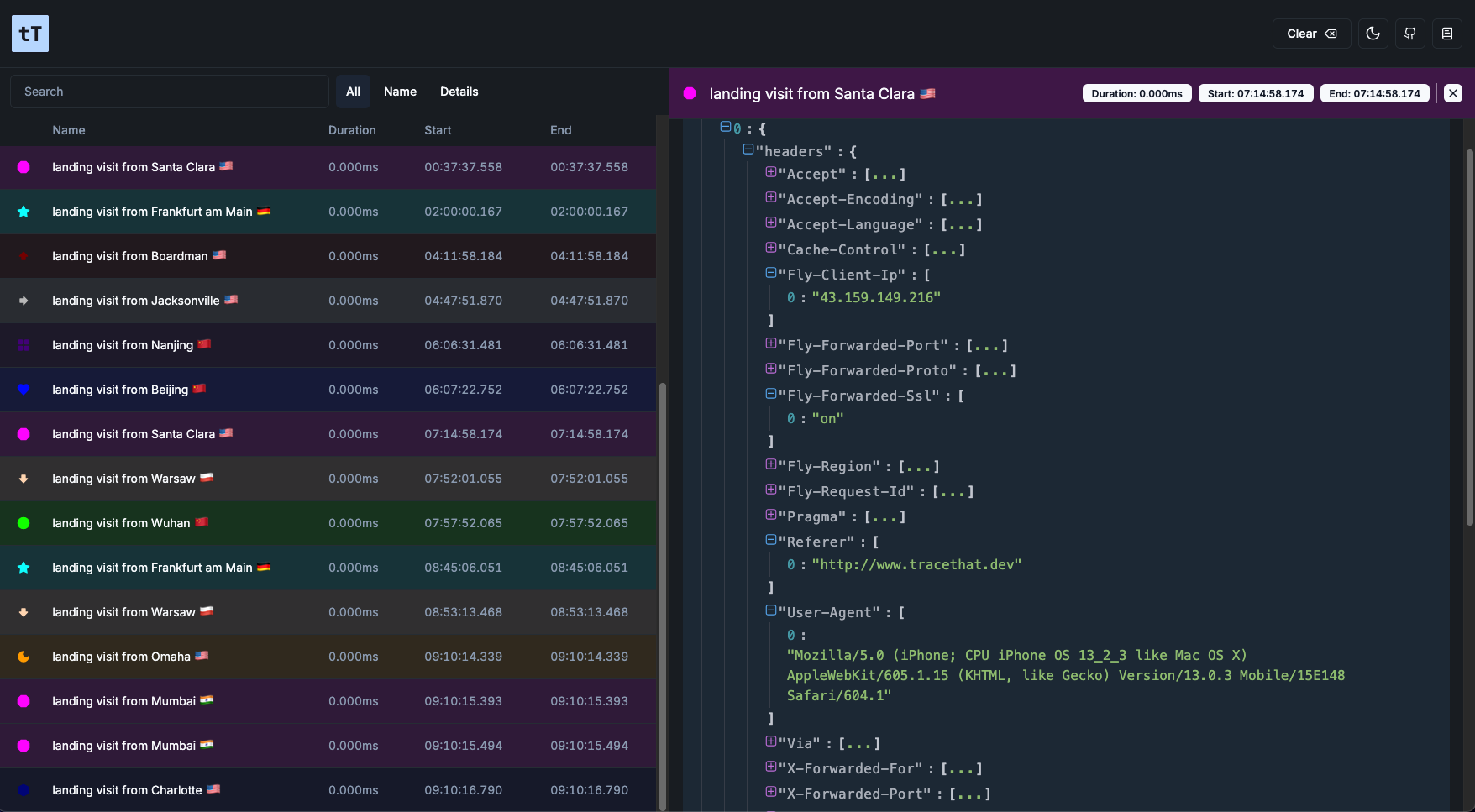Click dark blue circle icon of Charlotte row
1475x812 pixels.
coord(24,790)
